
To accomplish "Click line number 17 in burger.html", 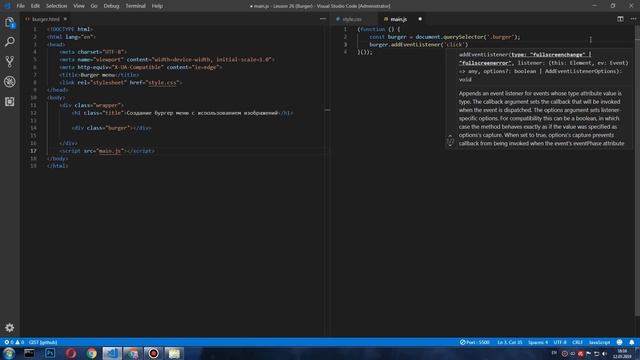I will tap(33, 151).
